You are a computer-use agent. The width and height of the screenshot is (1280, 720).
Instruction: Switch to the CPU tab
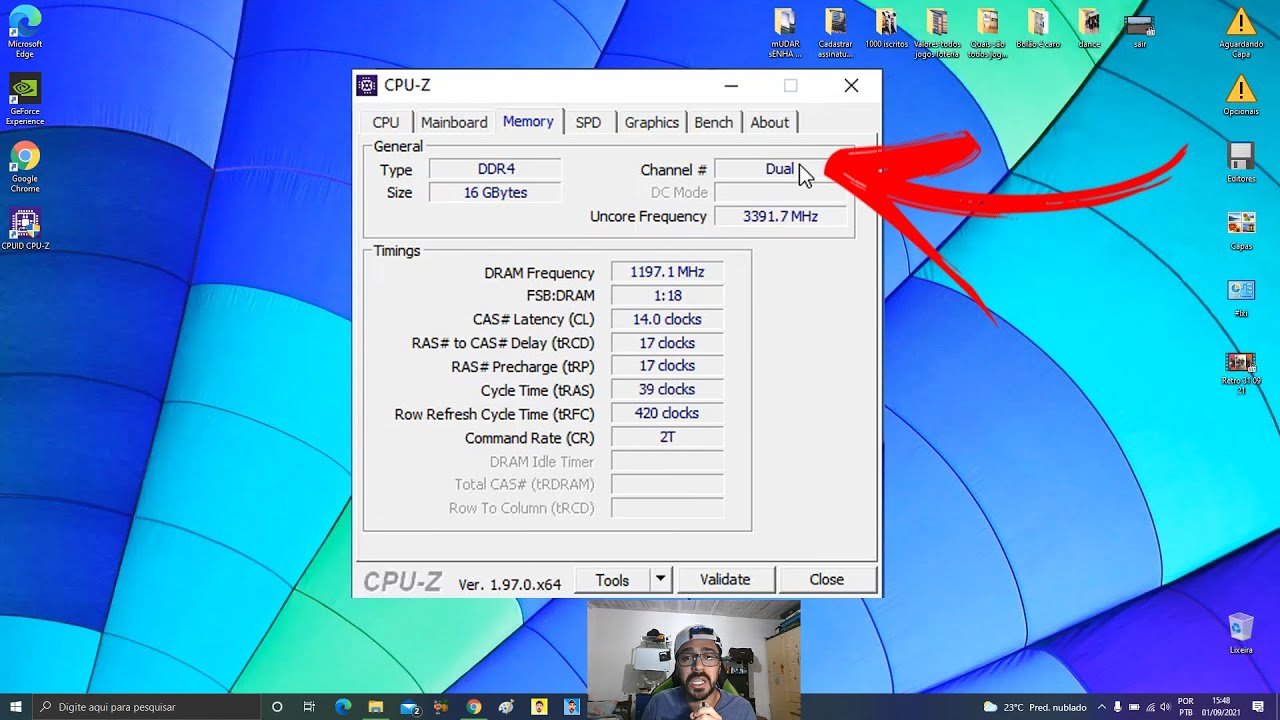386,122
